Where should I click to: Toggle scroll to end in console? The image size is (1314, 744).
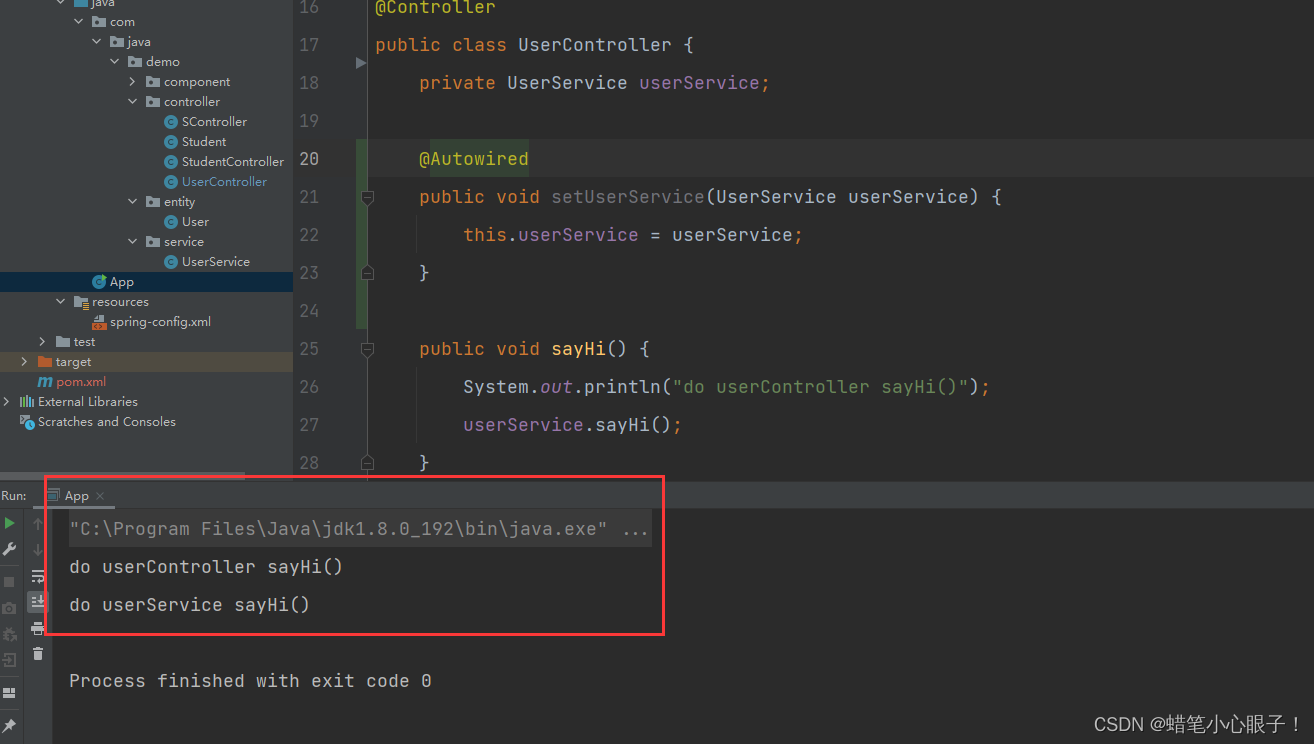38,601
